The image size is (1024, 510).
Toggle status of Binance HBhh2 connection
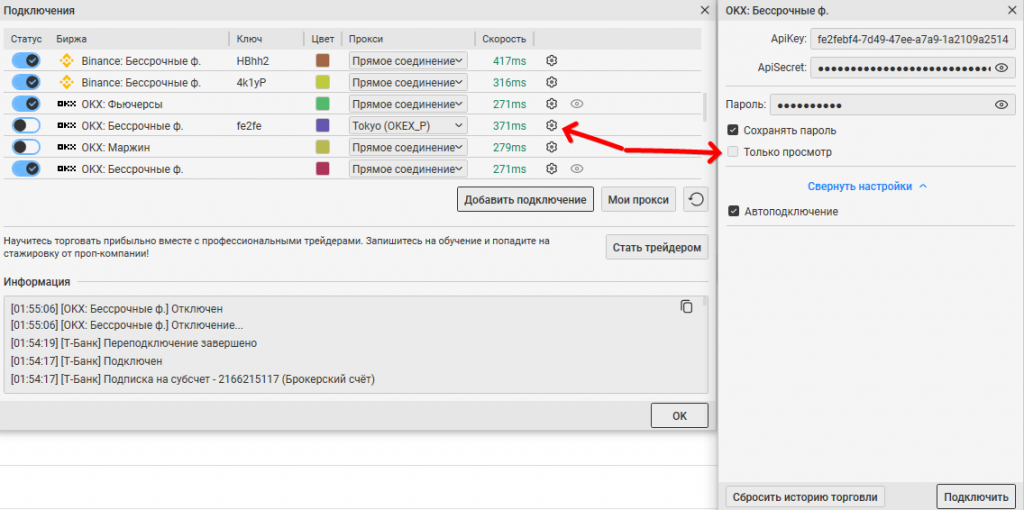pos(25,61)
